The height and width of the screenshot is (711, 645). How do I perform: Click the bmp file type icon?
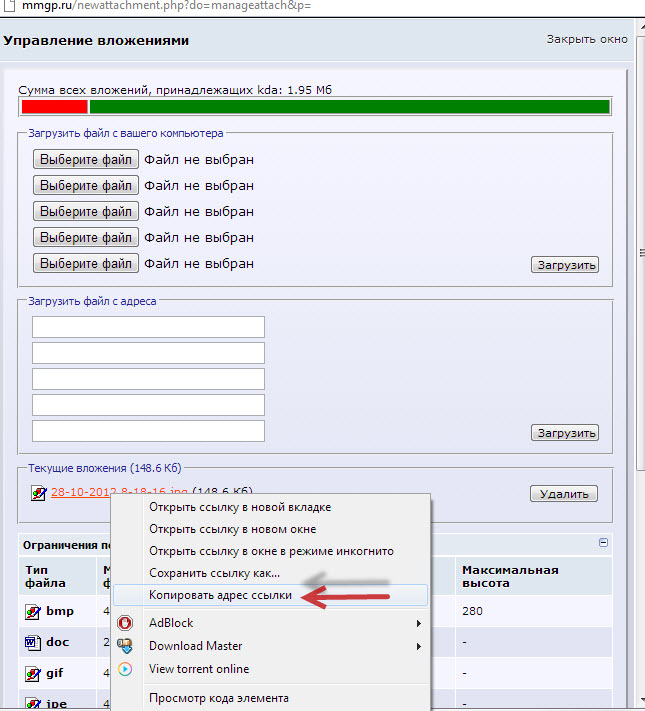coord(33,612)
